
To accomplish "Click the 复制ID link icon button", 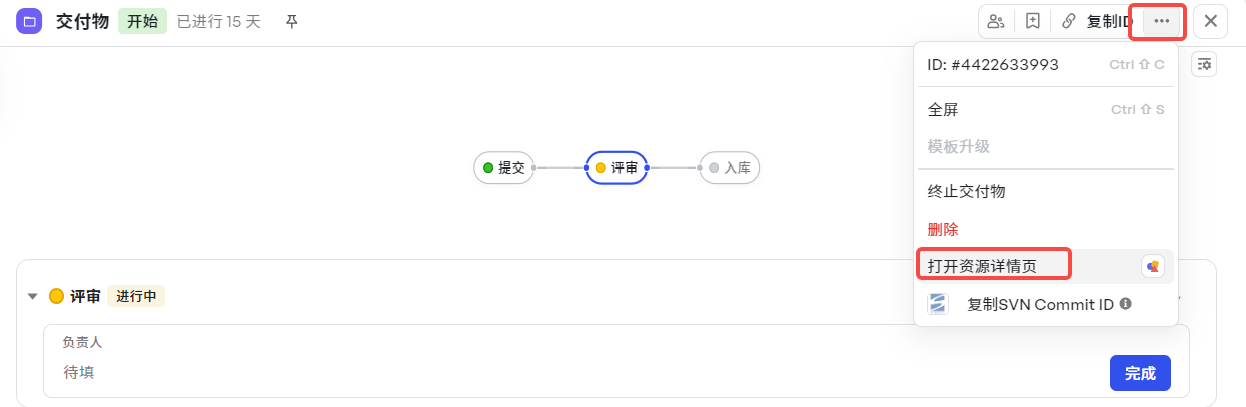I will coord(1096,21).
